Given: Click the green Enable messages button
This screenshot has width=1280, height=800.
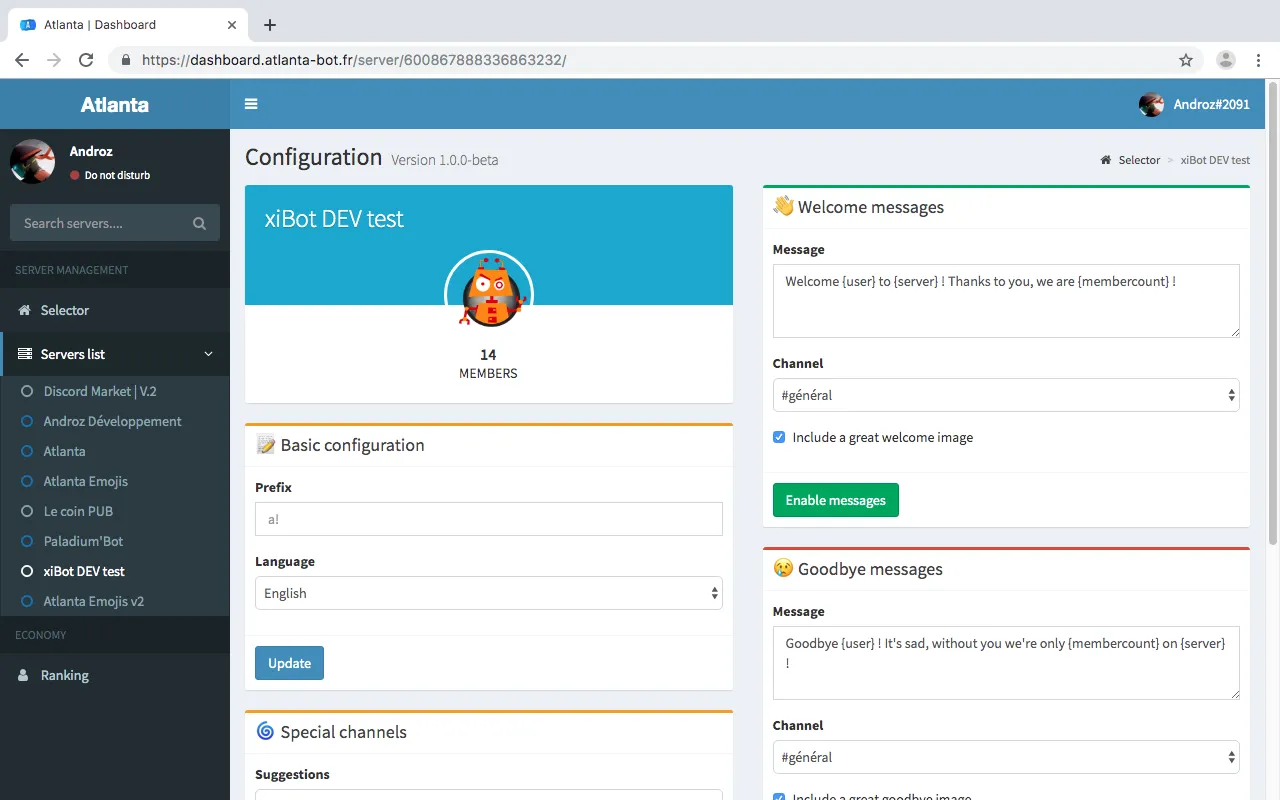Looking at the screenshot, I should [x=835, y=500].
